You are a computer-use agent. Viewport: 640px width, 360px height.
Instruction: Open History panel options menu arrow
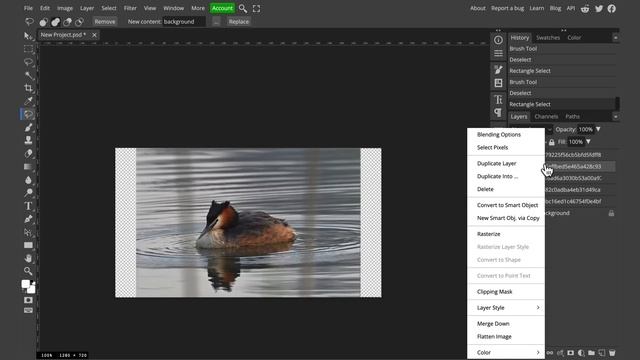pos(616,38)
